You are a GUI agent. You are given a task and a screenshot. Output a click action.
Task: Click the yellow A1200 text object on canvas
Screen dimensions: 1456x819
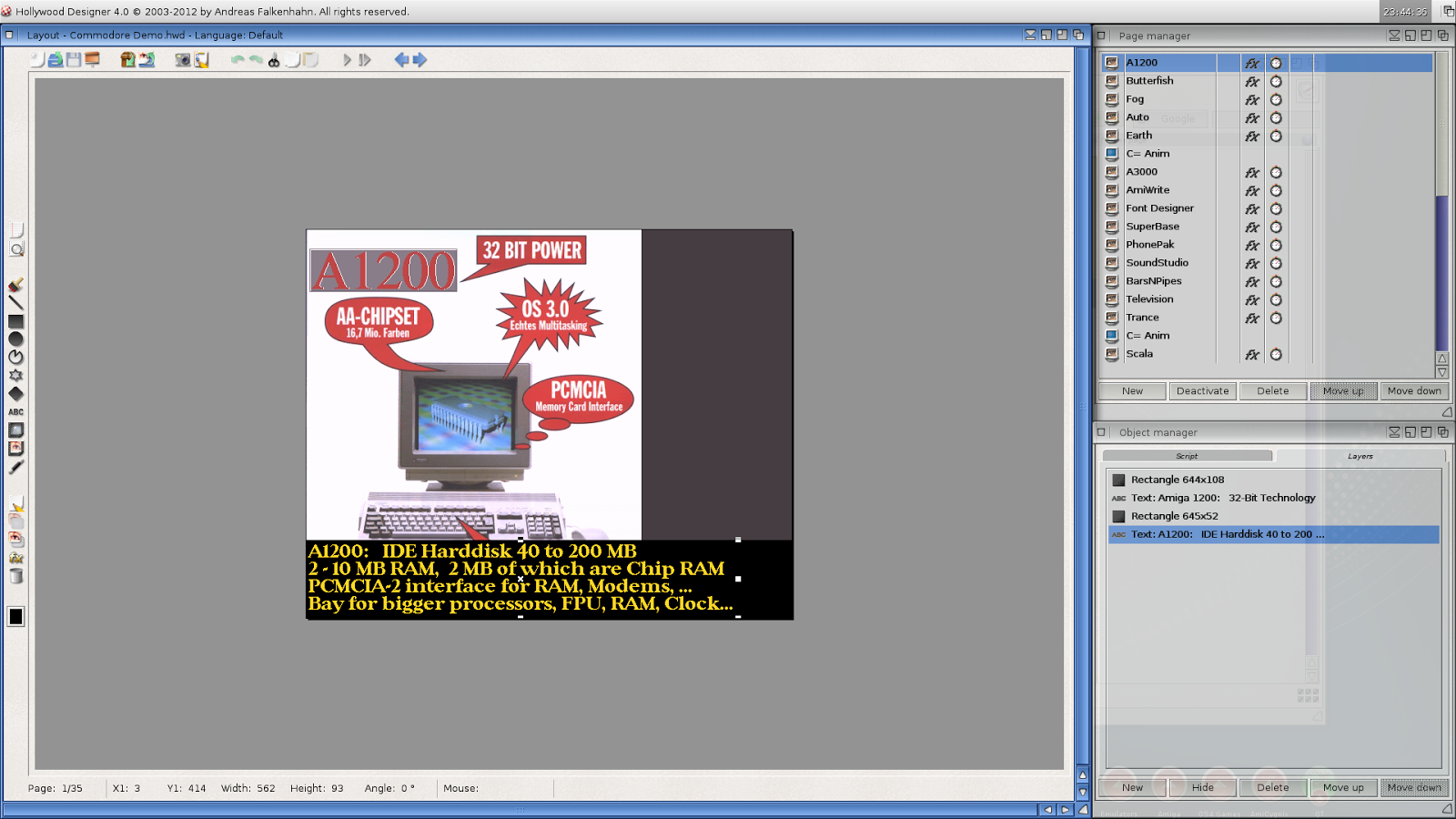tap(520, 577)
